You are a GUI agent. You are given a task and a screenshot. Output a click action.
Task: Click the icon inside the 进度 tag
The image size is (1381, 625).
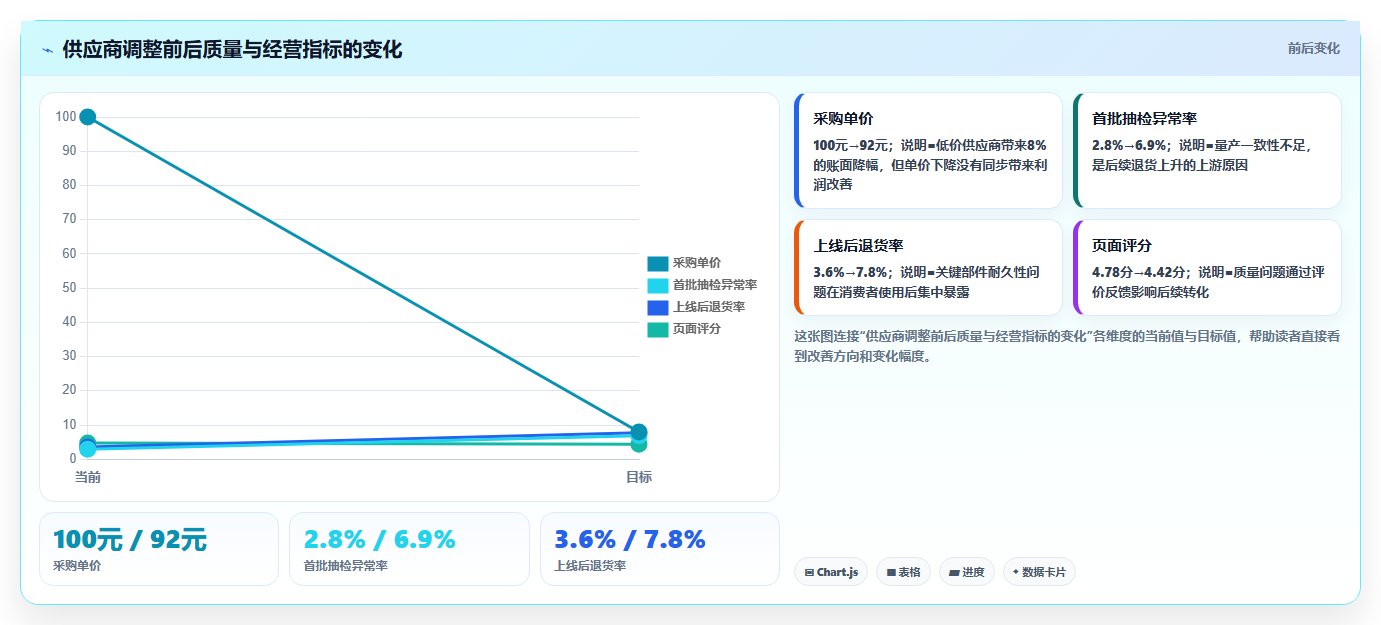pos(954,573)
